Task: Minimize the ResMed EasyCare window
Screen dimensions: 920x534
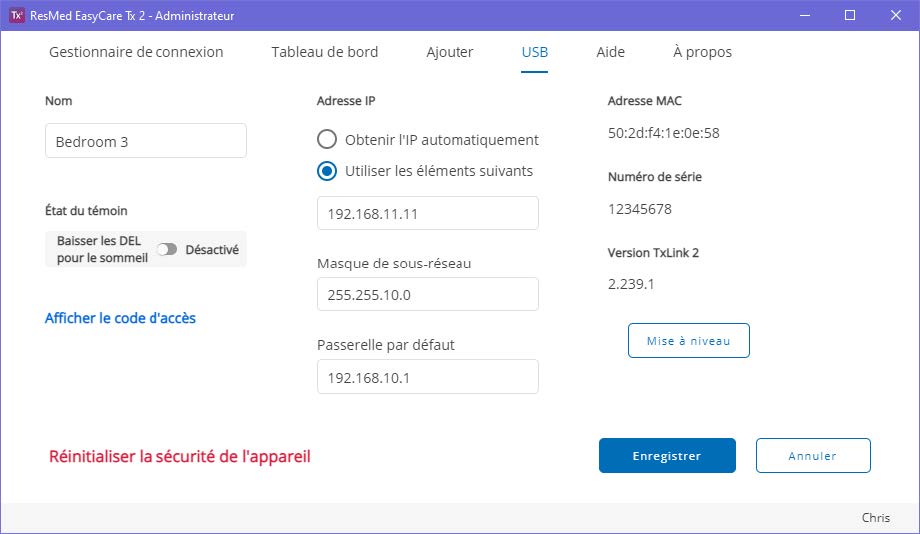Action: coord(805,15)
